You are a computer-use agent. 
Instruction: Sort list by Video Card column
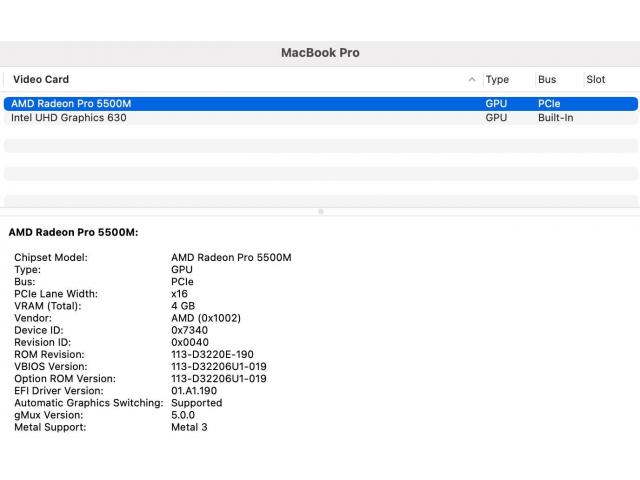click(41, 80)
